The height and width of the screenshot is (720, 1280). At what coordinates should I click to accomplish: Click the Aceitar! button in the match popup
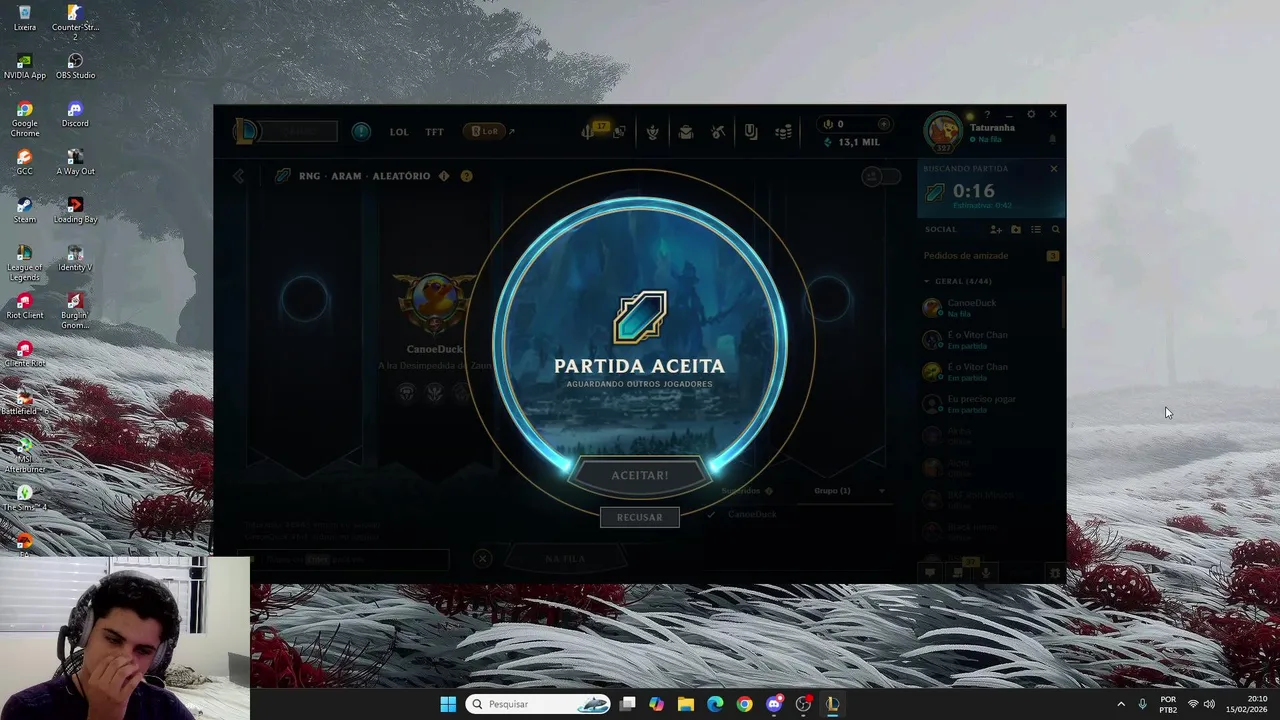[639, 475]
